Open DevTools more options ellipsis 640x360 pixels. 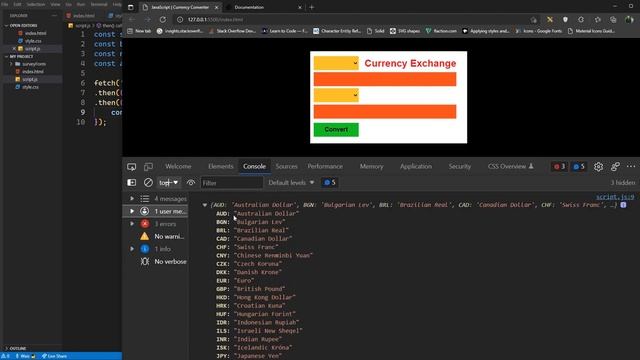(631, 167)
